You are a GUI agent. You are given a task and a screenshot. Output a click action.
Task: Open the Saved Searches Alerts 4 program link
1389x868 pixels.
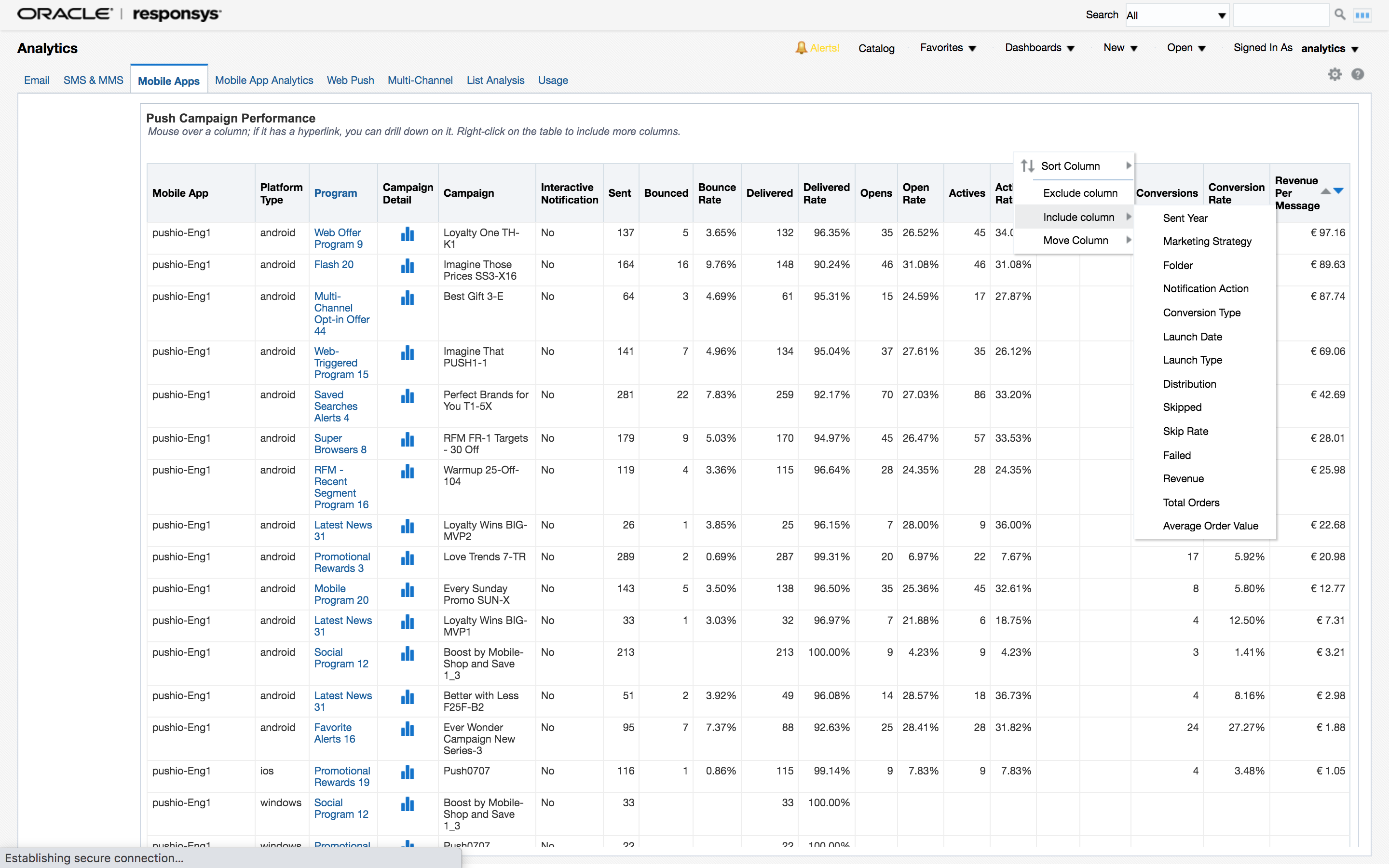336,407
